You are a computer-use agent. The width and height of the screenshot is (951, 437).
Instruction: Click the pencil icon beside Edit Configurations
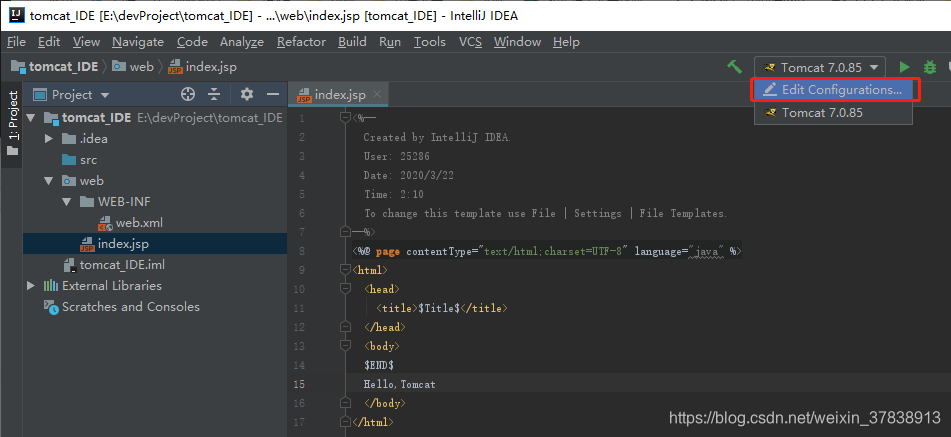point(770,90)
